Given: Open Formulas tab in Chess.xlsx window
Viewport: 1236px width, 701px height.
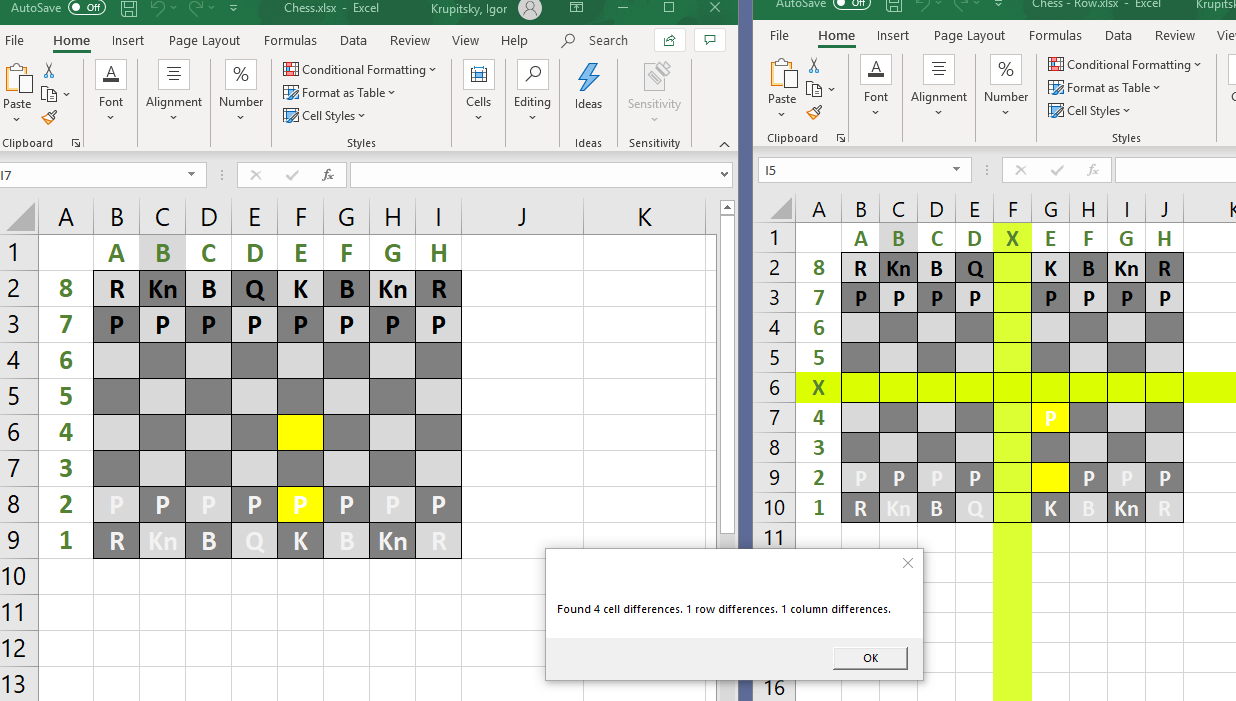Looking at the screenshot, I should (290, 41).
